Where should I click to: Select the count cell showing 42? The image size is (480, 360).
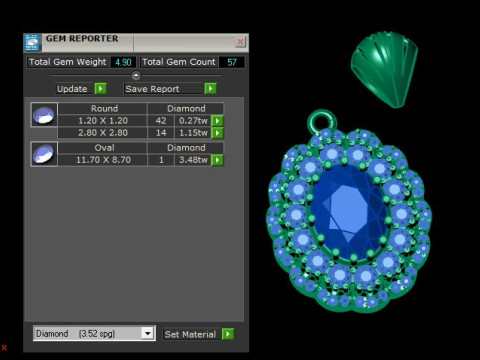[161, 121]
